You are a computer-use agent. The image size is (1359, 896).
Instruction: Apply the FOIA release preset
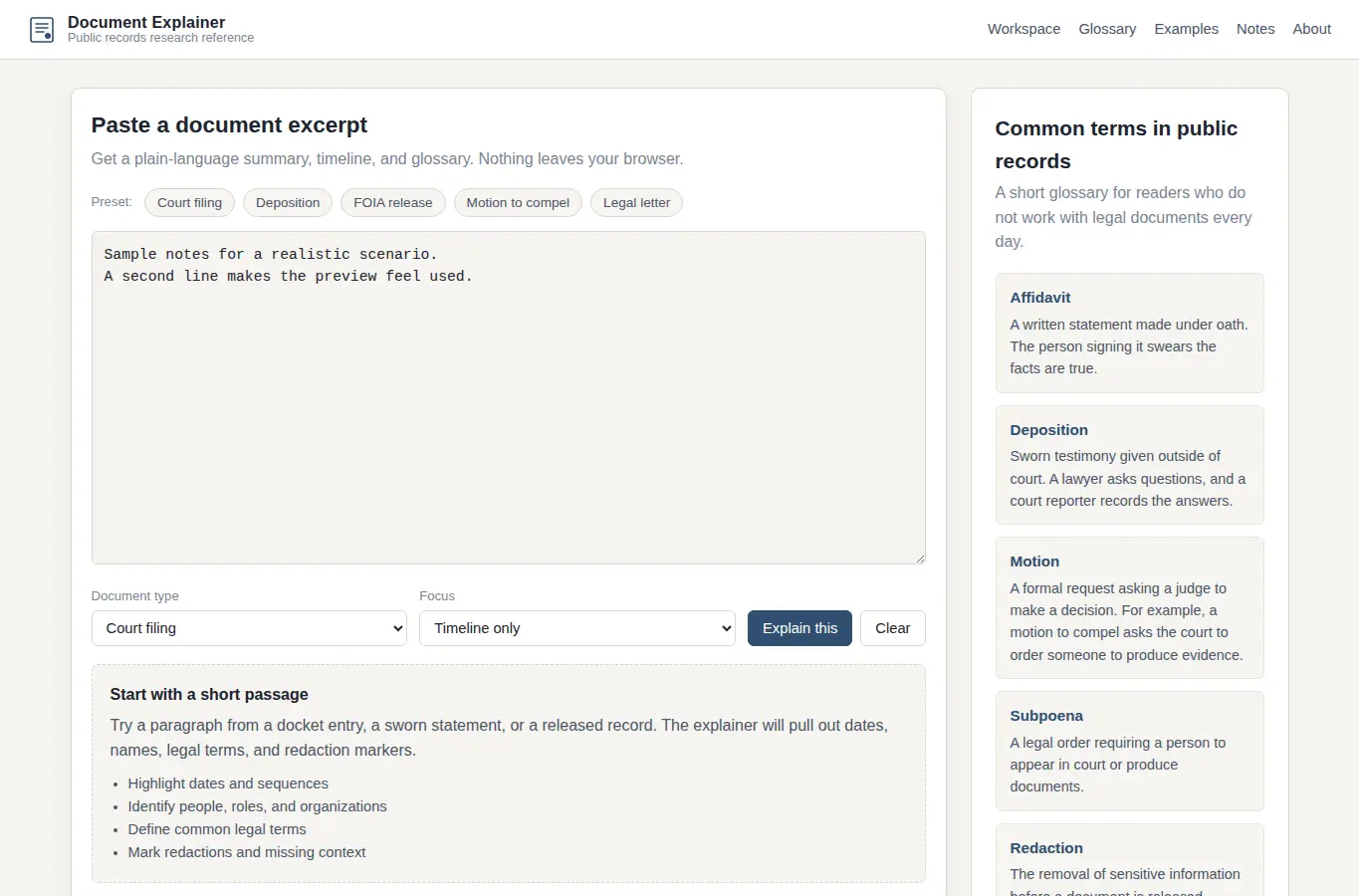click(x=393, y=202)
